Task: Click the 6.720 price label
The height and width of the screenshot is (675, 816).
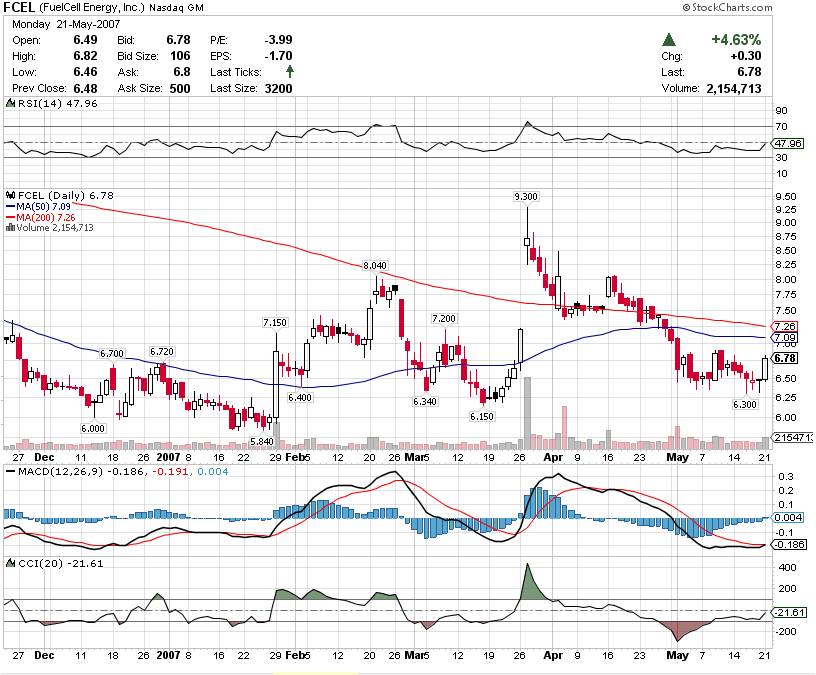Action: 162,352
